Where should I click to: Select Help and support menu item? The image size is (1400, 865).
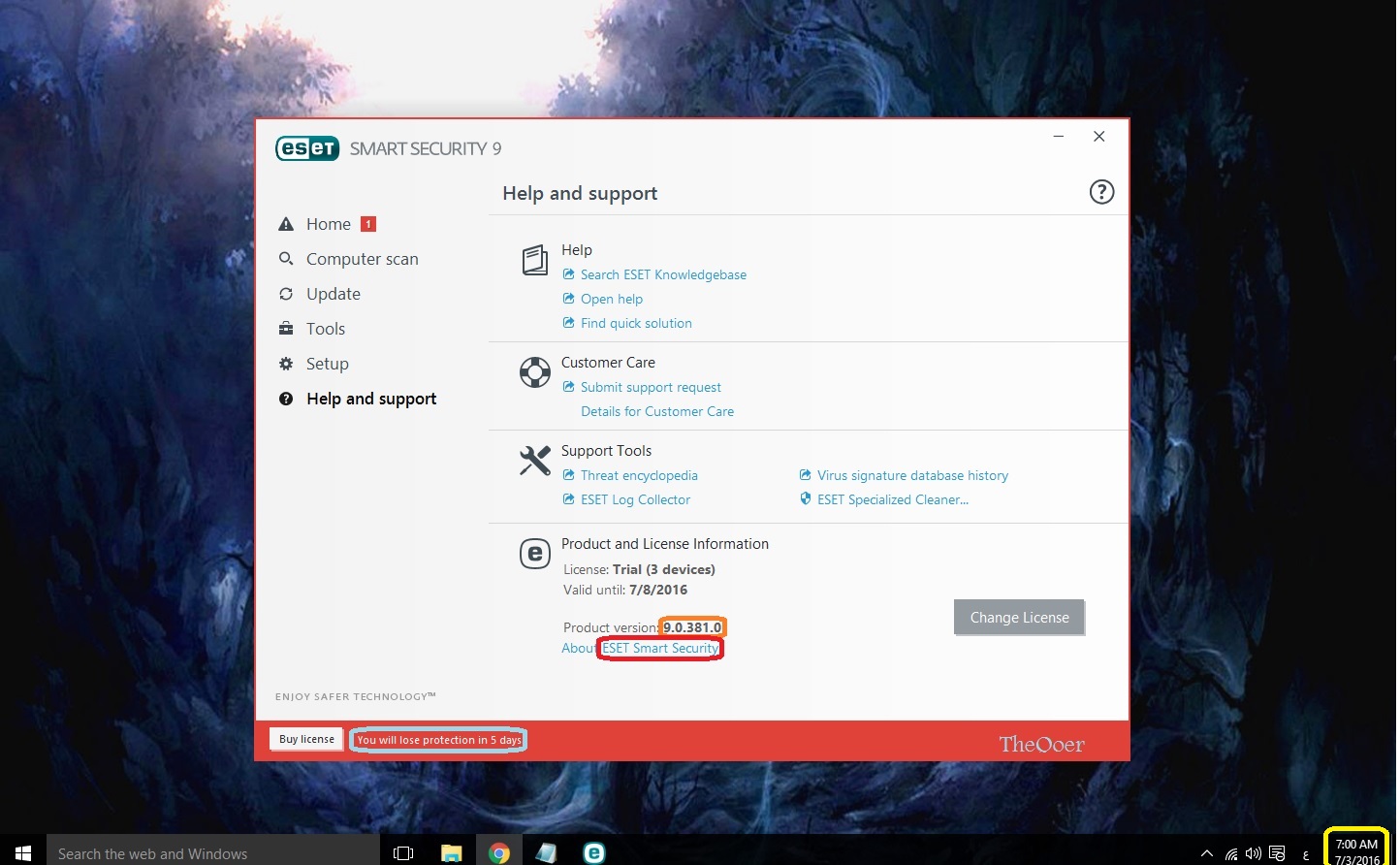click(x=370, y=399)
